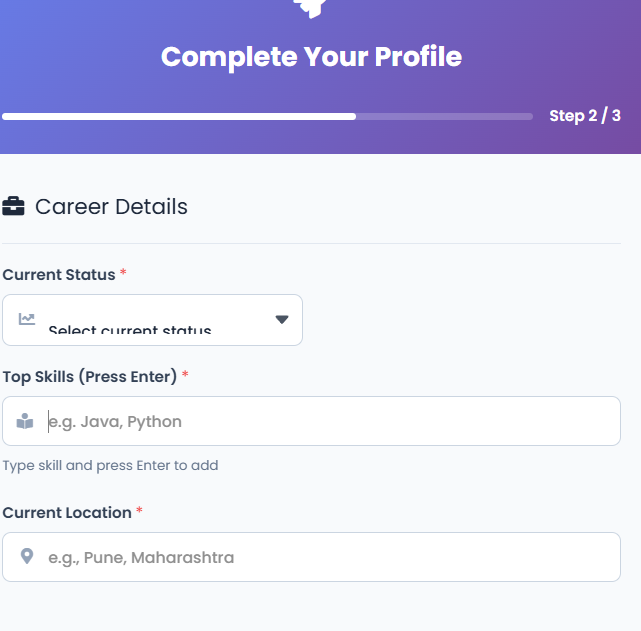Click the red asterisk beside Current Location
This screenshot has height=631, width=641.
139,511
